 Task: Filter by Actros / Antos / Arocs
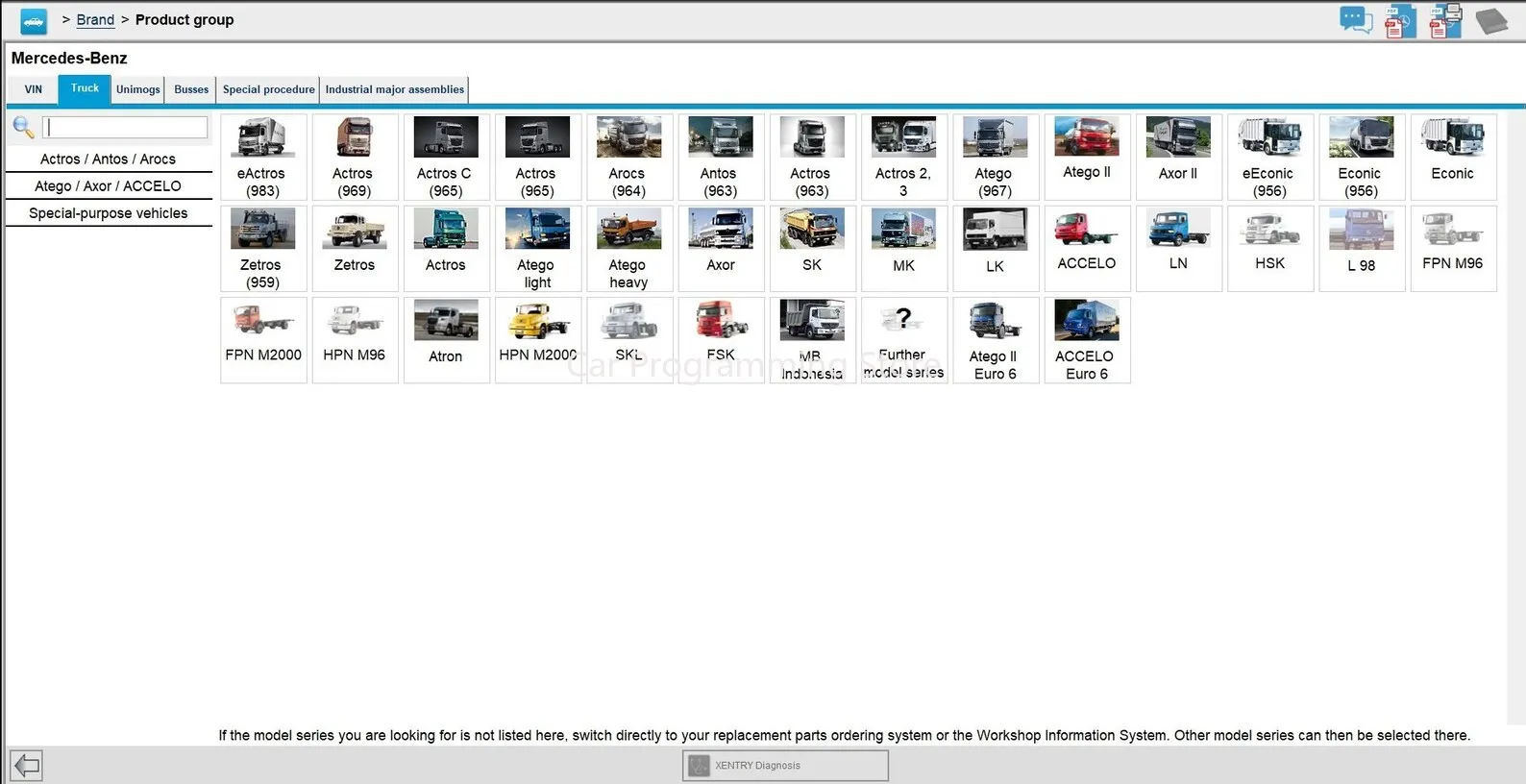(109, 159)
